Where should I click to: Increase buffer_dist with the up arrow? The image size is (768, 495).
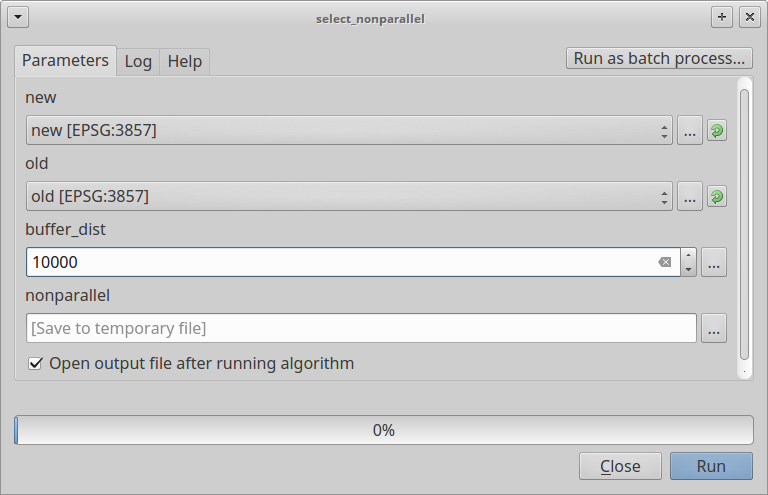pyautogui.click(x=688, y=256)
